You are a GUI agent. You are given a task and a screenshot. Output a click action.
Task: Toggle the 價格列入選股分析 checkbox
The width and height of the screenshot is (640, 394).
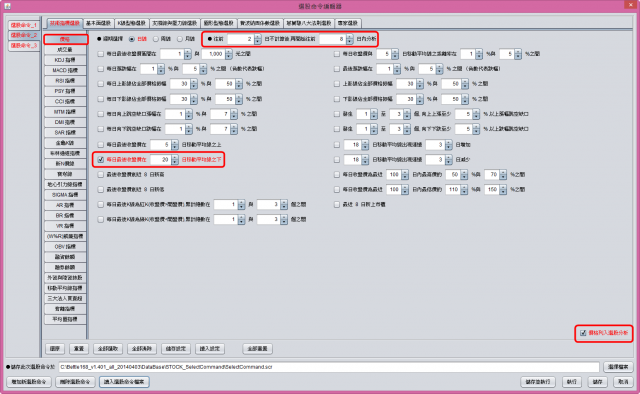point(583,333)
